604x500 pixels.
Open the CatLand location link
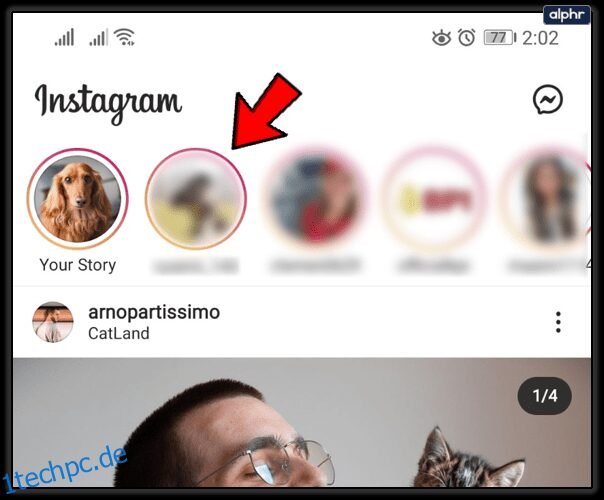[119, 333]
